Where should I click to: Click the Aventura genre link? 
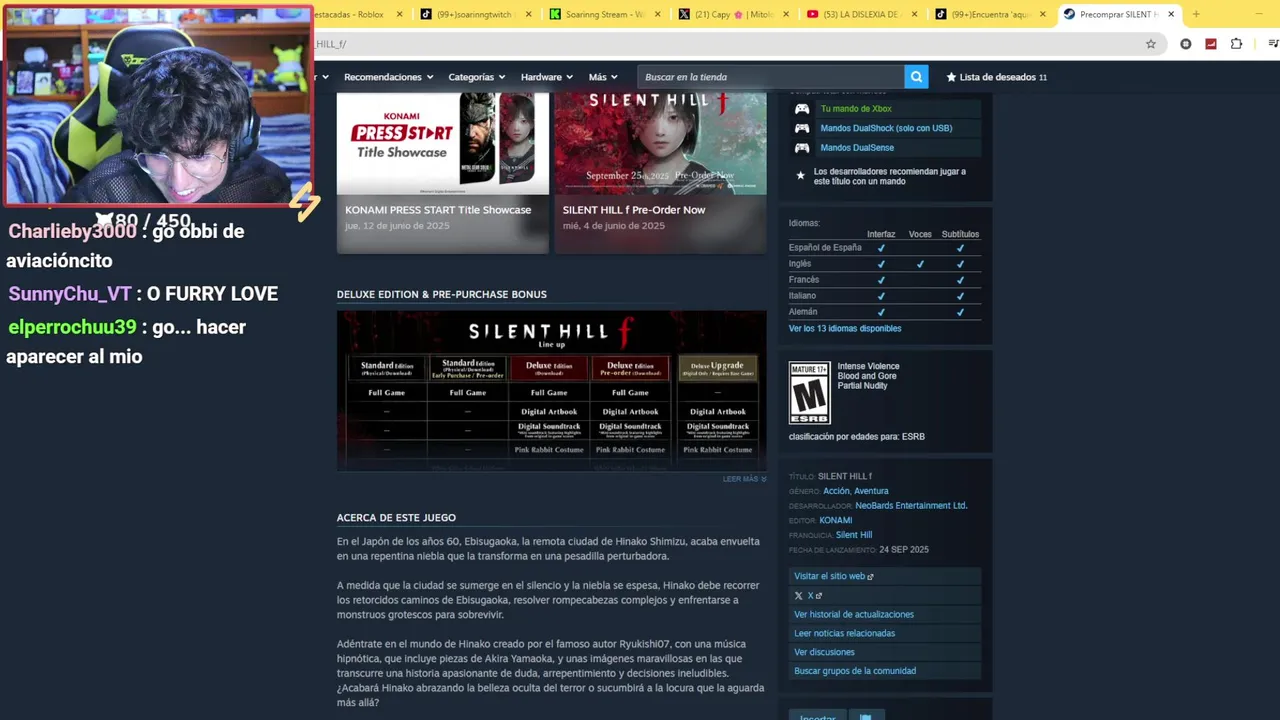[x=871, y=491]
